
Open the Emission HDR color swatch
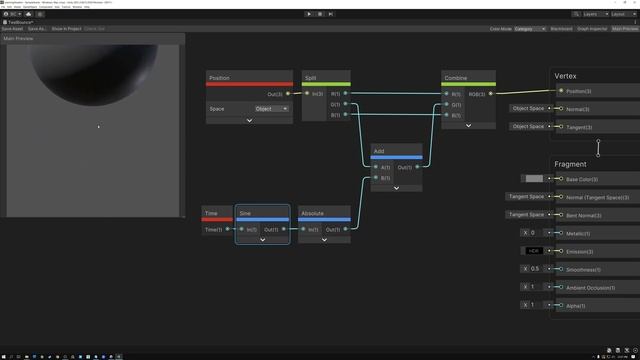534,251
